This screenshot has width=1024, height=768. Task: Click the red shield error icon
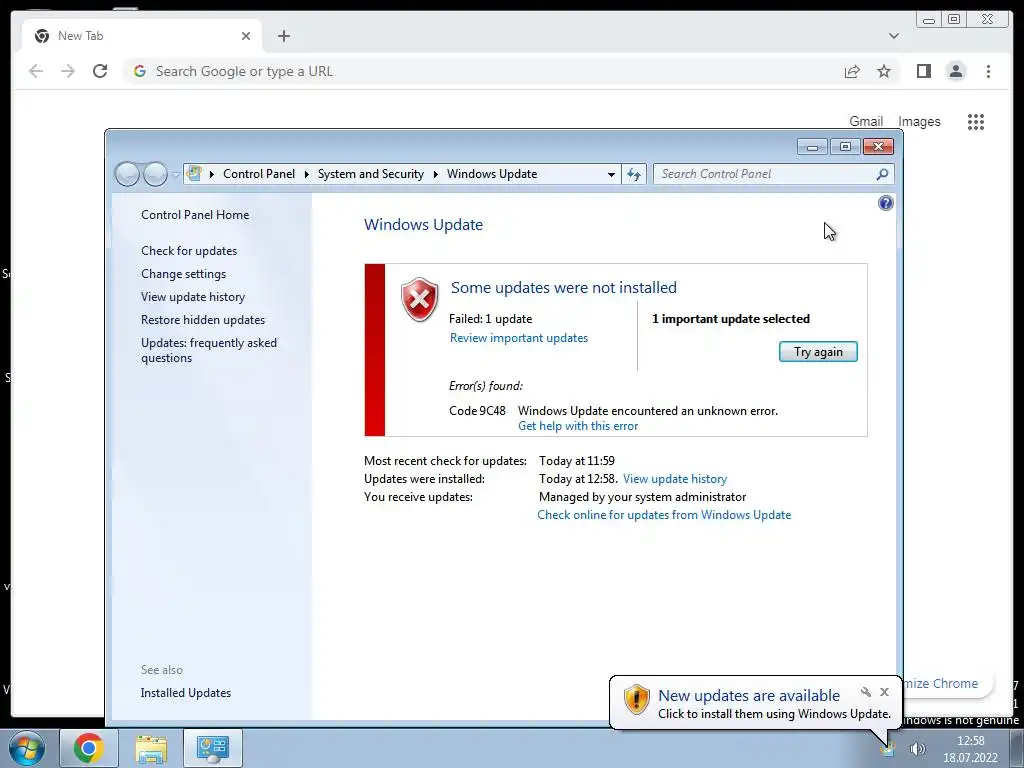tap(419, 299)
